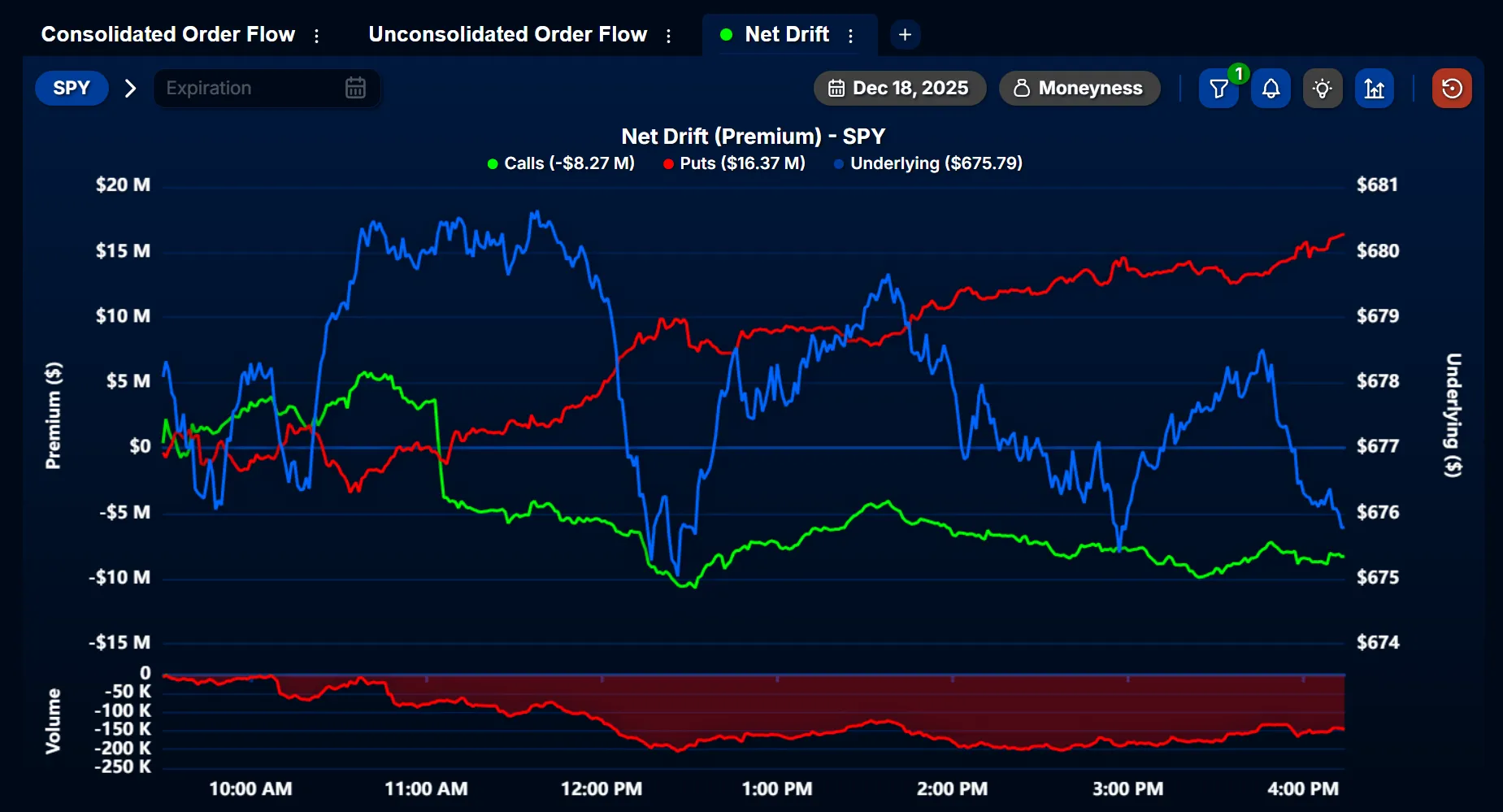Click the alerts bell icon
1503x812 pixels.
coord(1271,89)
